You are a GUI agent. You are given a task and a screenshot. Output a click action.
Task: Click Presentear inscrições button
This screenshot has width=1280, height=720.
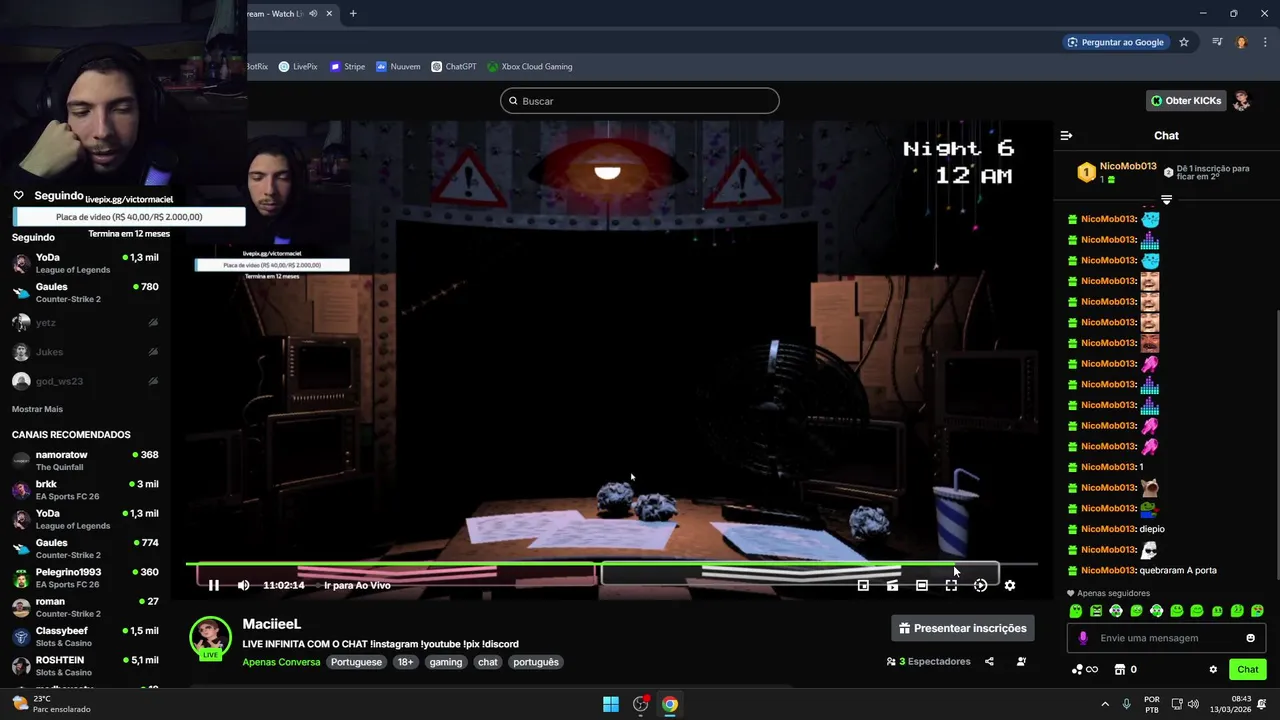point(963,628)
